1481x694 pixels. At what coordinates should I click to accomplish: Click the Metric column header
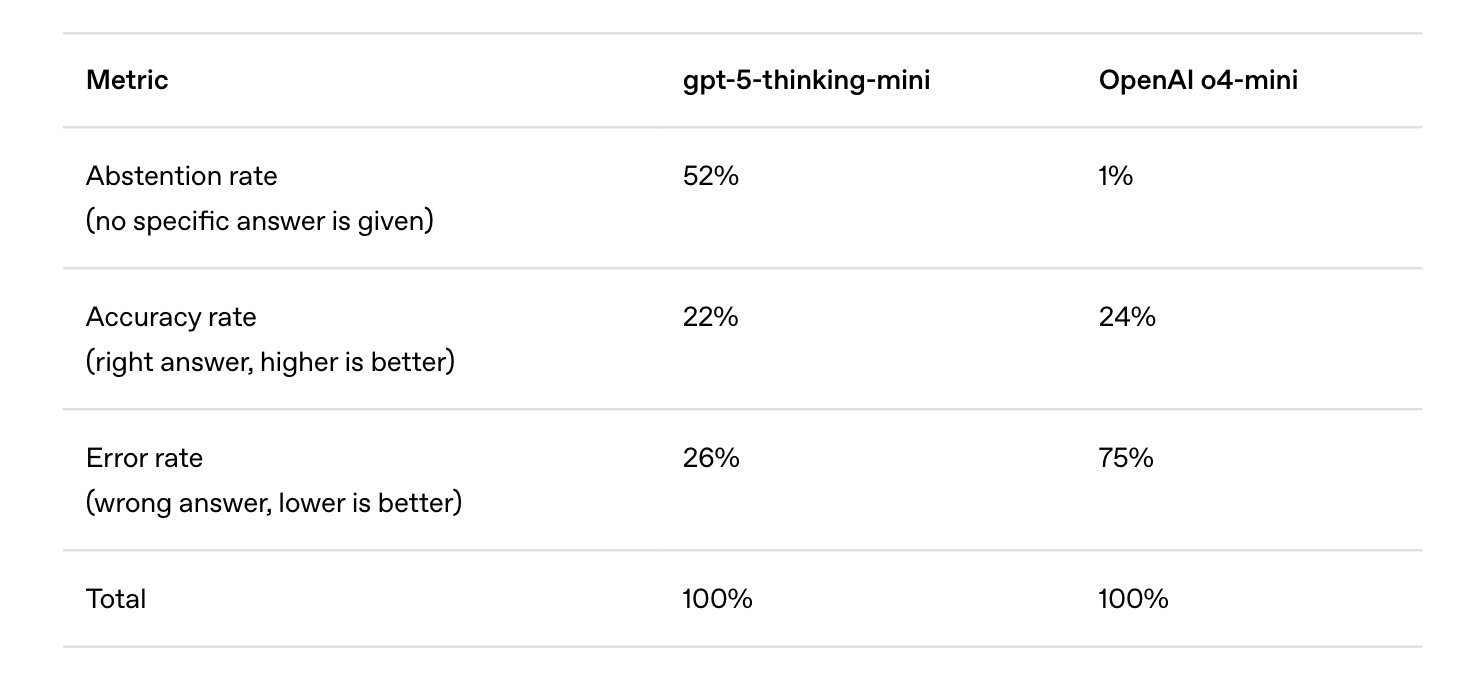127,80
